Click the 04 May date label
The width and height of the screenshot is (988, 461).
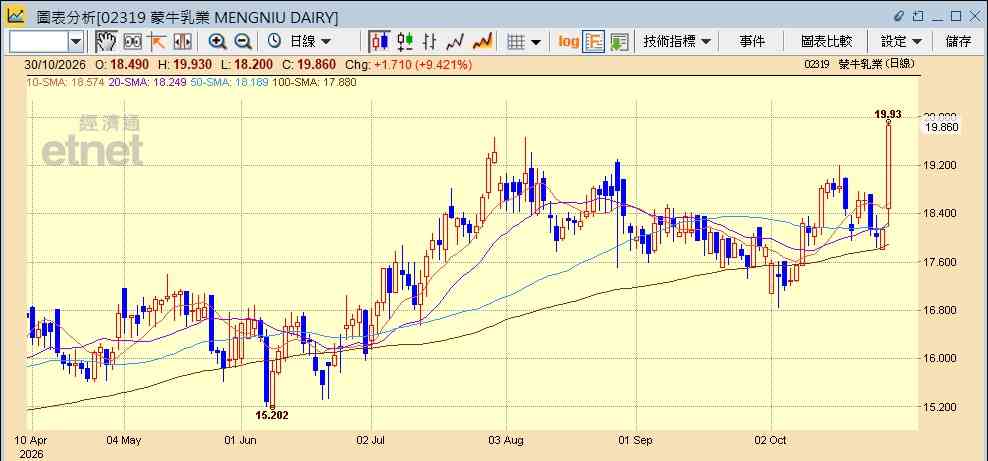click(124, 440)
